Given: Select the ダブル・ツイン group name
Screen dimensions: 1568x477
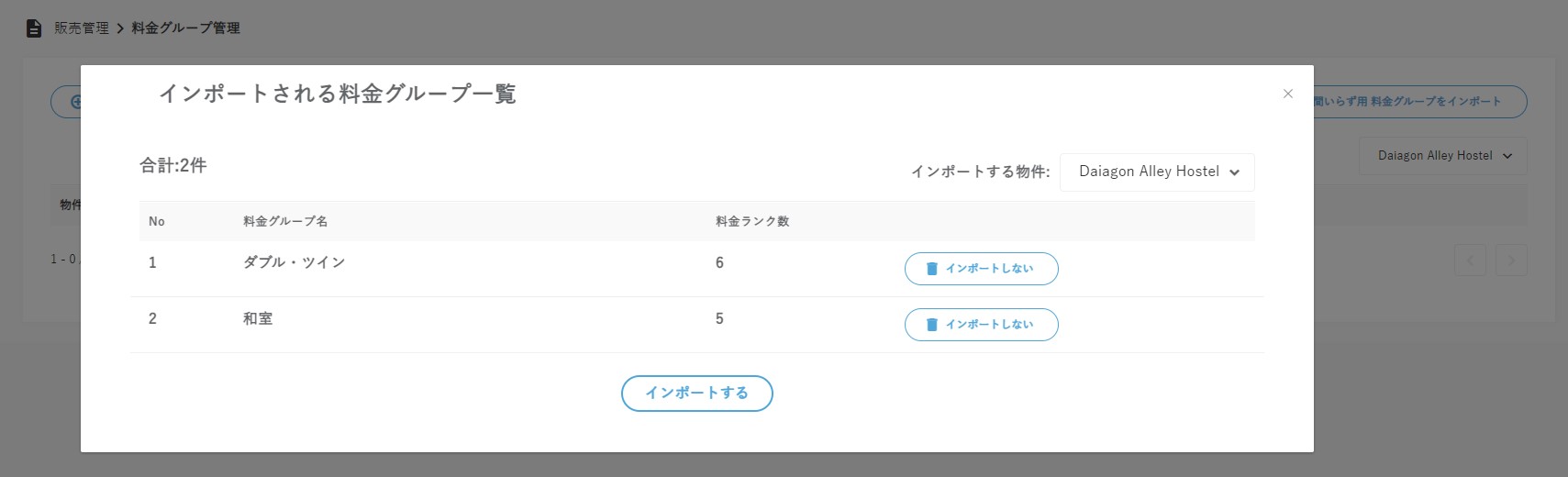Looking at the screenshot, I should click(294, 262).
